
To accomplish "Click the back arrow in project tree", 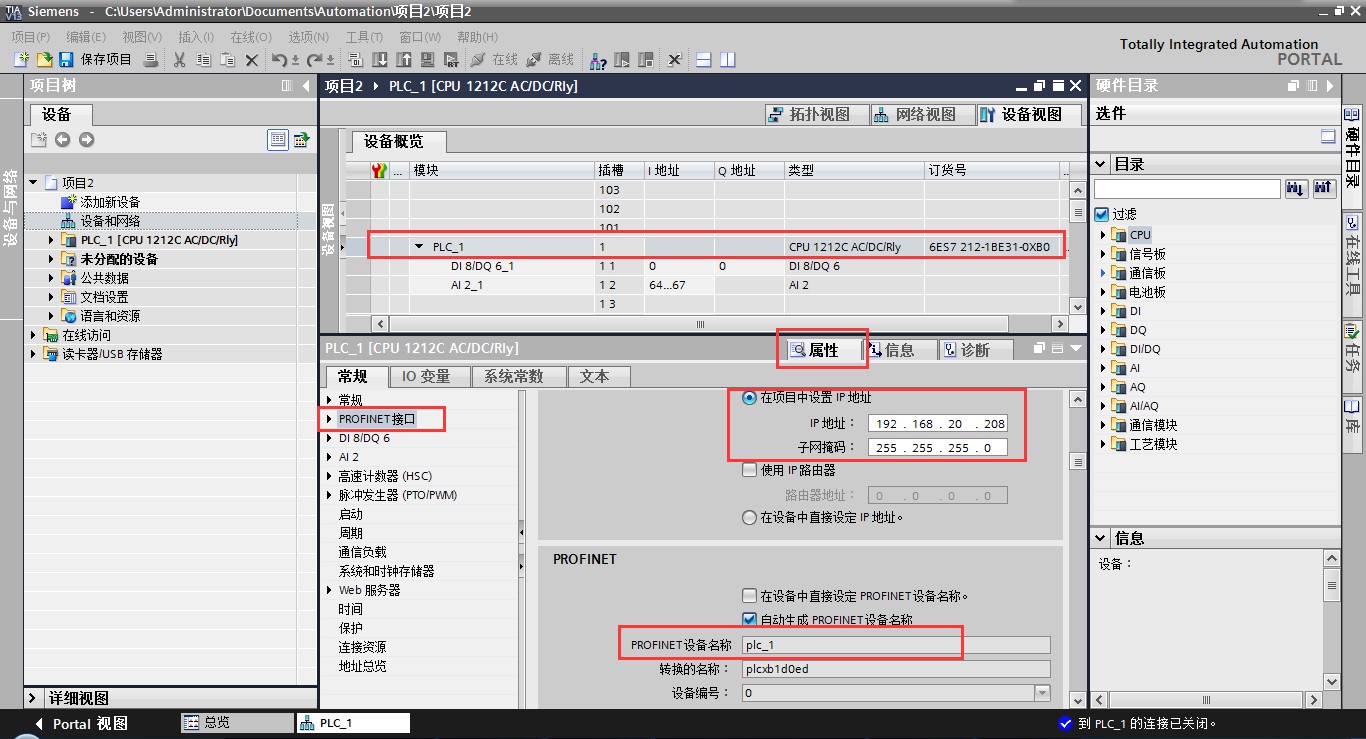I will click(62, 140).
